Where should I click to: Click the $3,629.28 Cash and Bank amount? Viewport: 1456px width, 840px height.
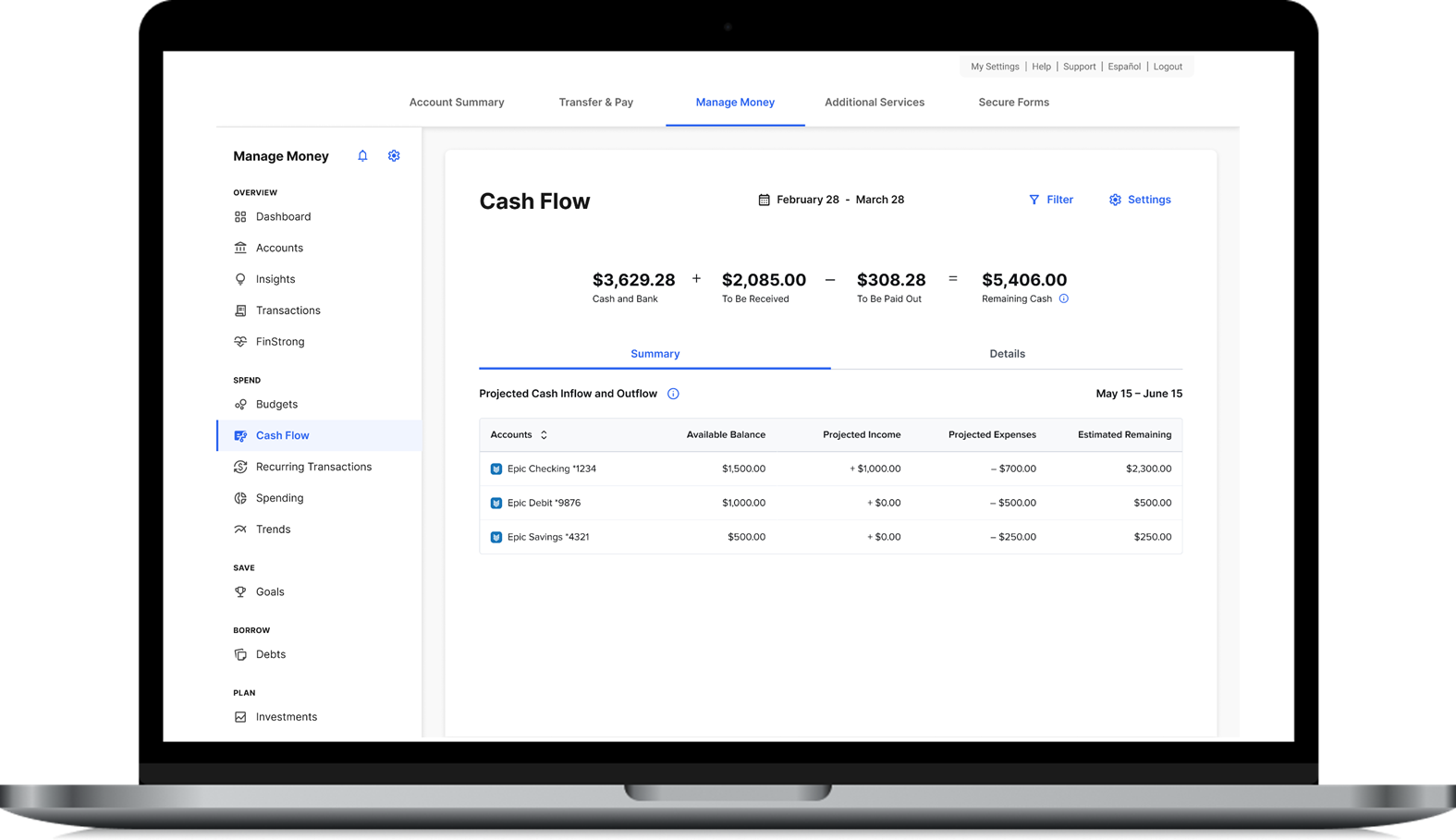[x=633, y=279]
